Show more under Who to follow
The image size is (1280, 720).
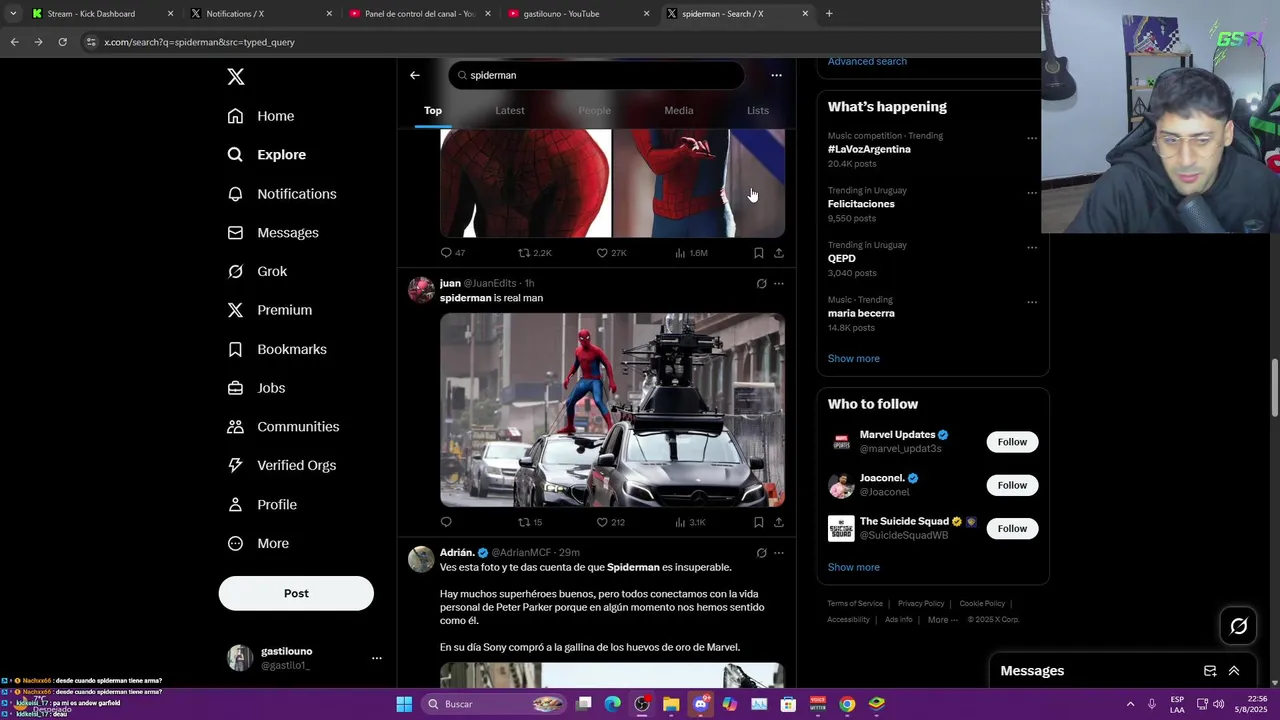[853, 567]
